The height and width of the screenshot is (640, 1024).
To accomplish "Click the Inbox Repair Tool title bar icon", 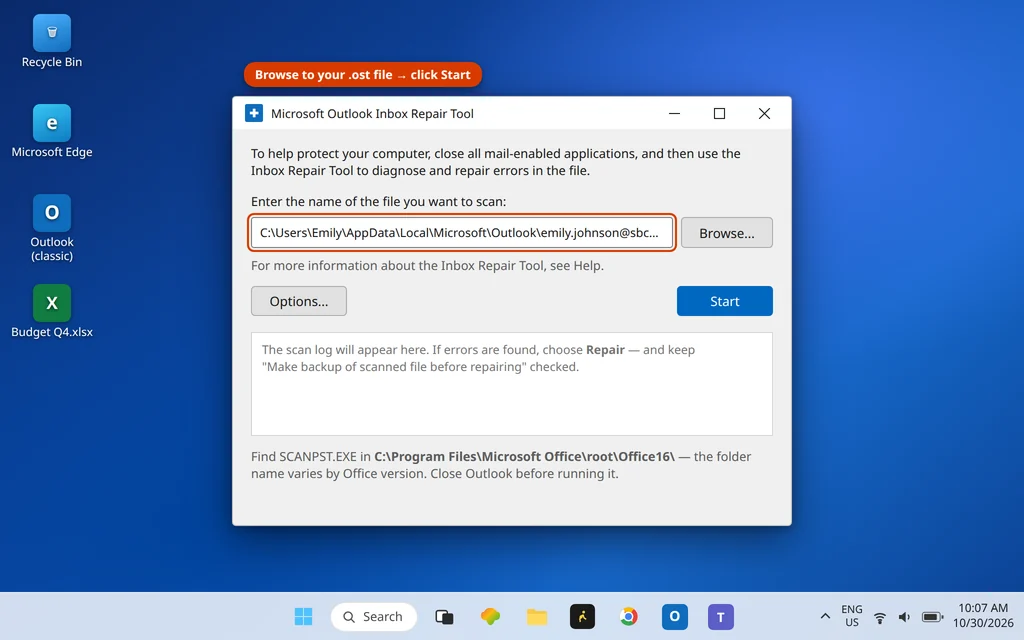I will [x=254, y=113].
